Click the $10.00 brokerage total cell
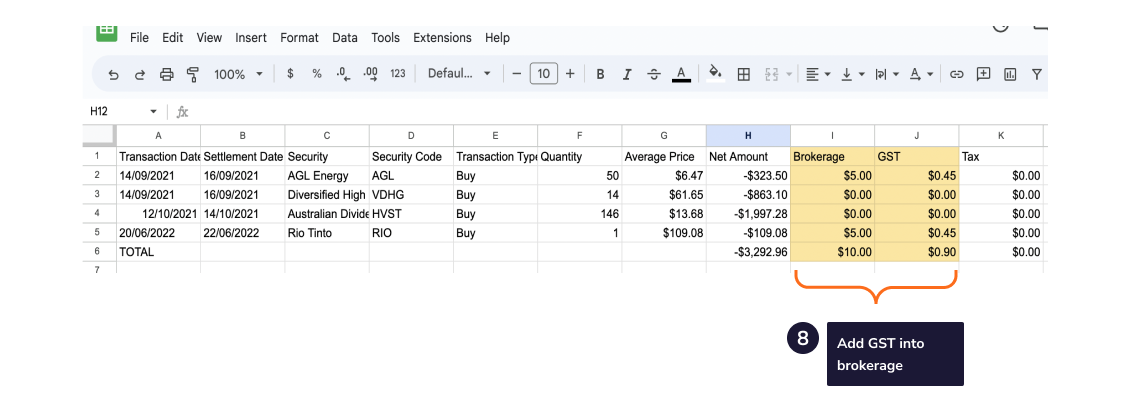1136x415 pixels. pos(832,252)
